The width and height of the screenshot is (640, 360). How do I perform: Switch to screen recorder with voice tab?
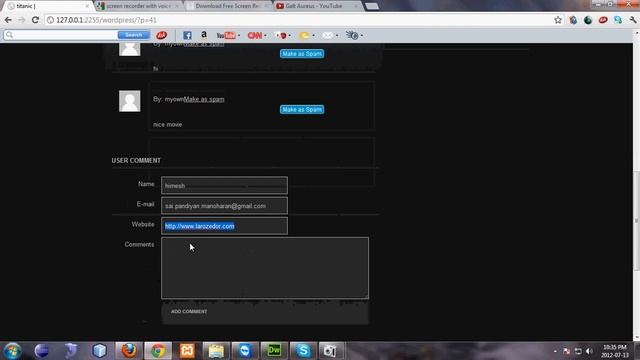[139, 6]
